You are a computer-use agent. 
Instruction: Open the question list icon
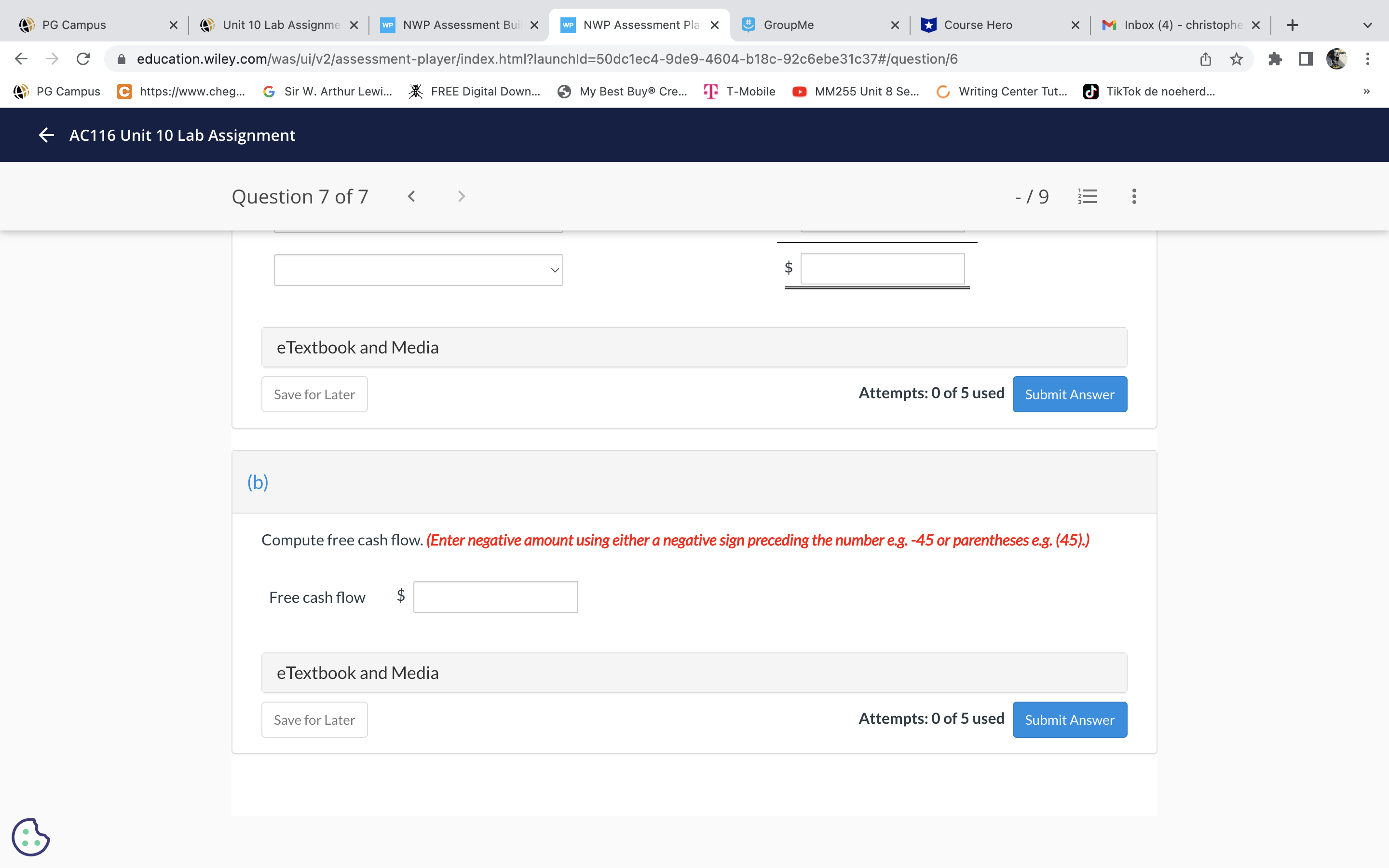(1088, 196)
